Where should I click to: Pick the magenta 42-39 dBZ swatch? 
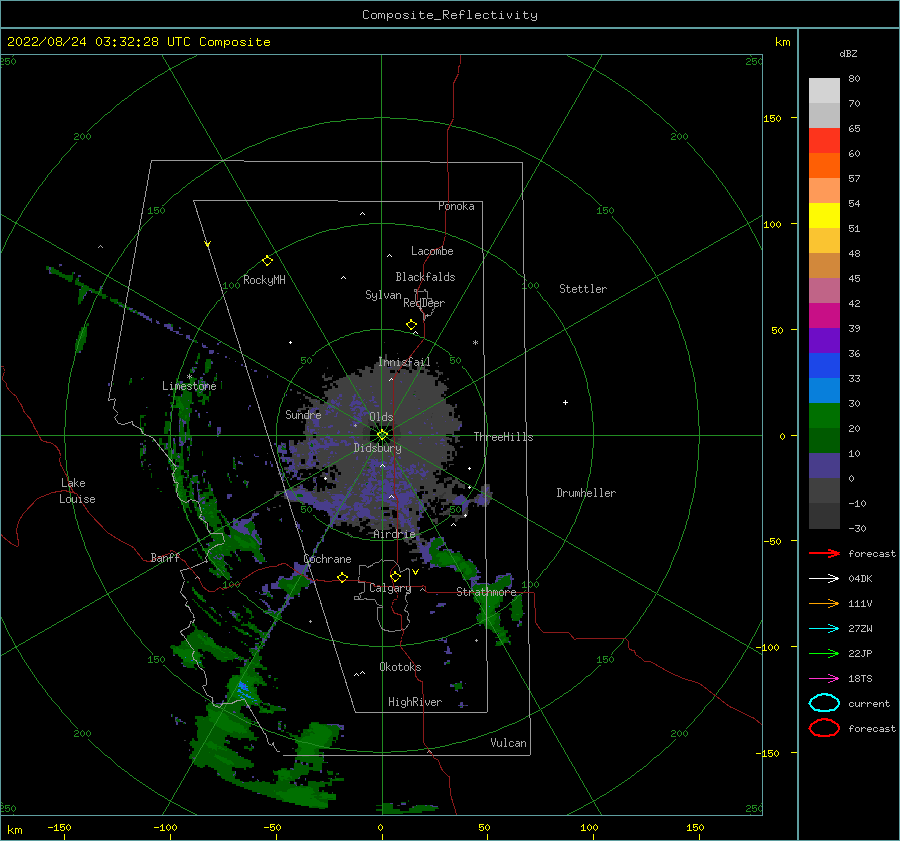click(x=824, y=316)
